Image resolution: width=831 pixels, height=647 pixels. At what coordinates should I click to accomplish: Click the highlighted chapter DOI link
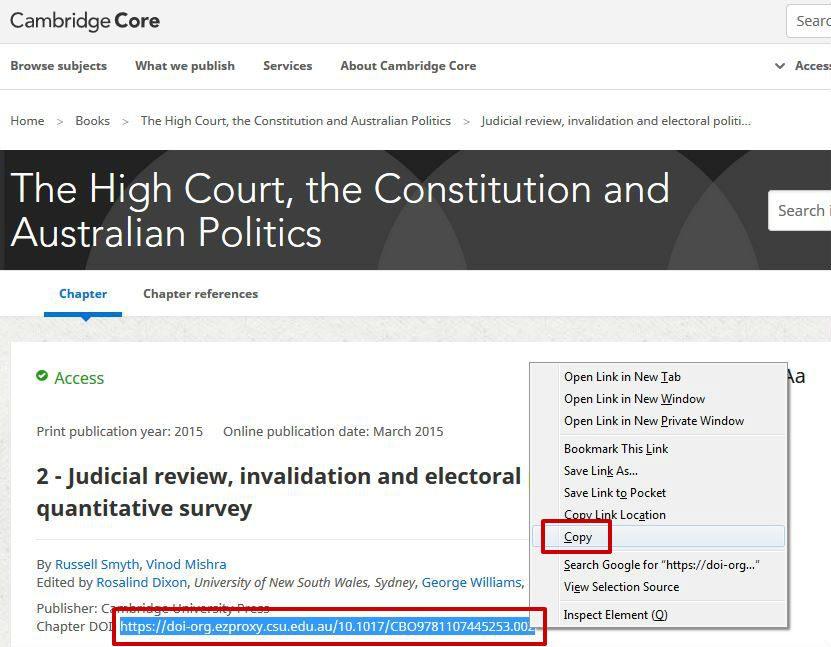(x=328, y=626)
